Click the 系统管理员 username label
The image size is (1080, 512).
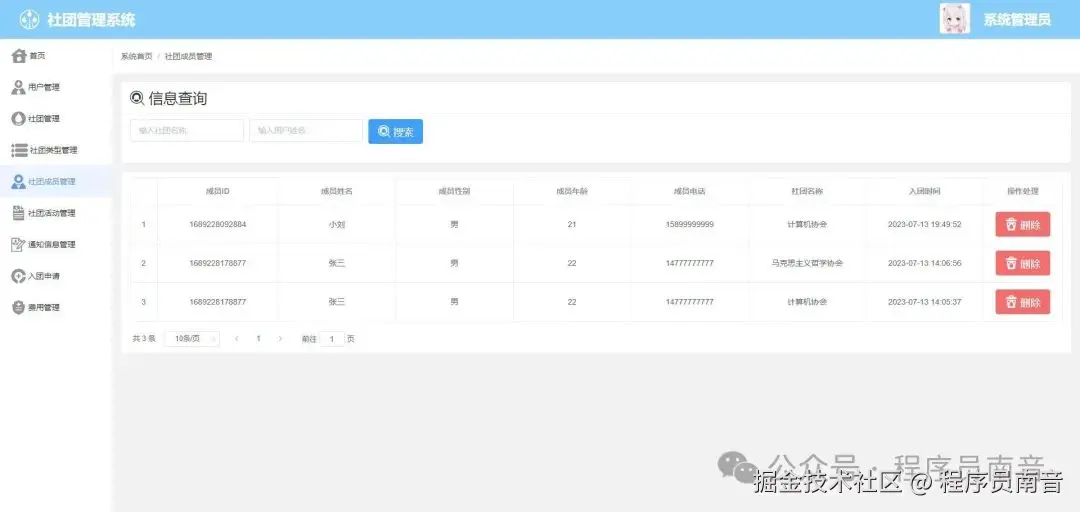coord(1017,19)
